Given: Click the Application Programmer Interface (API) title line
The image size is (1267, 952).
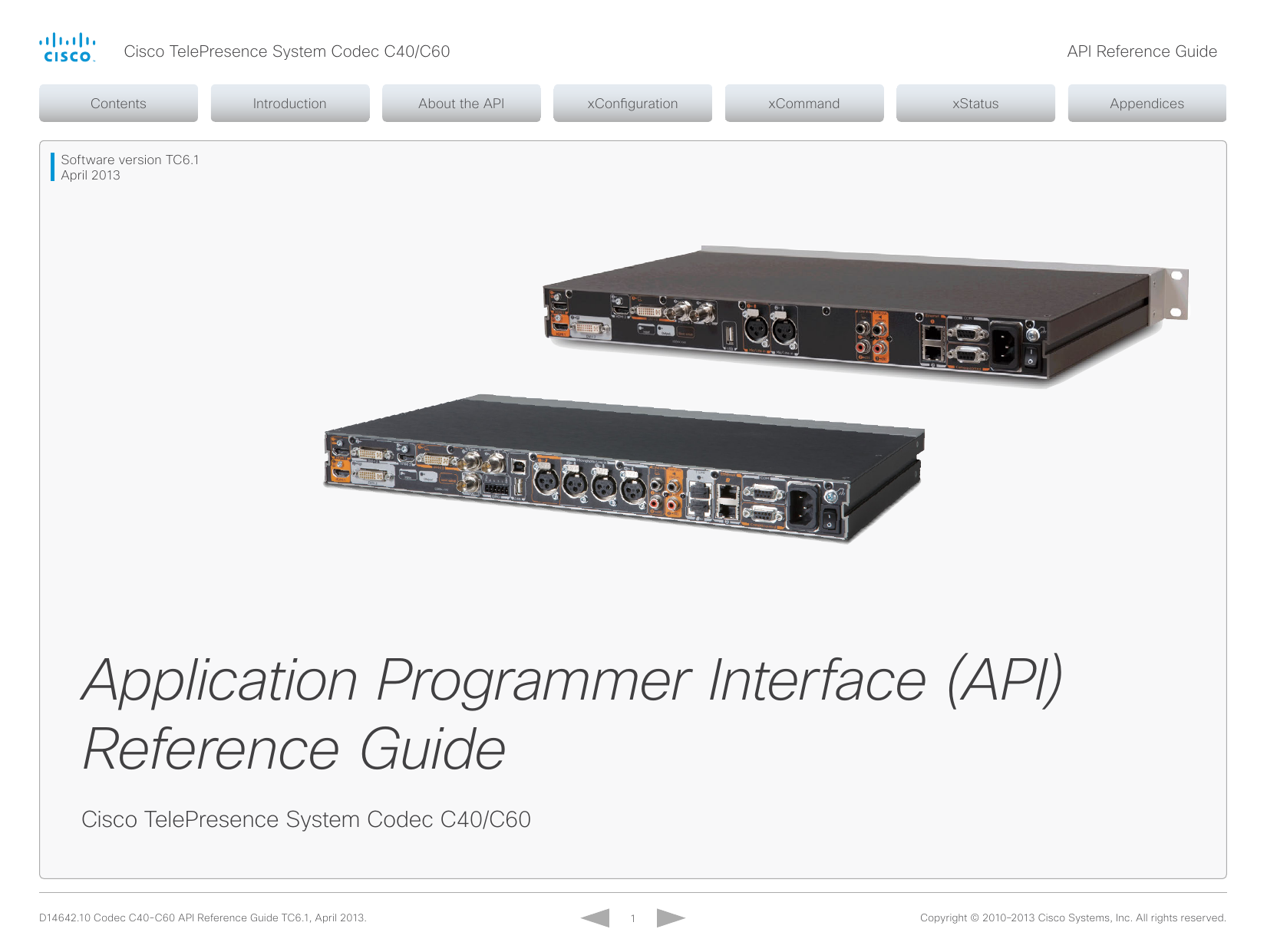Looking at the screenshot, I should pyautogui.click(x=572, y=680).
